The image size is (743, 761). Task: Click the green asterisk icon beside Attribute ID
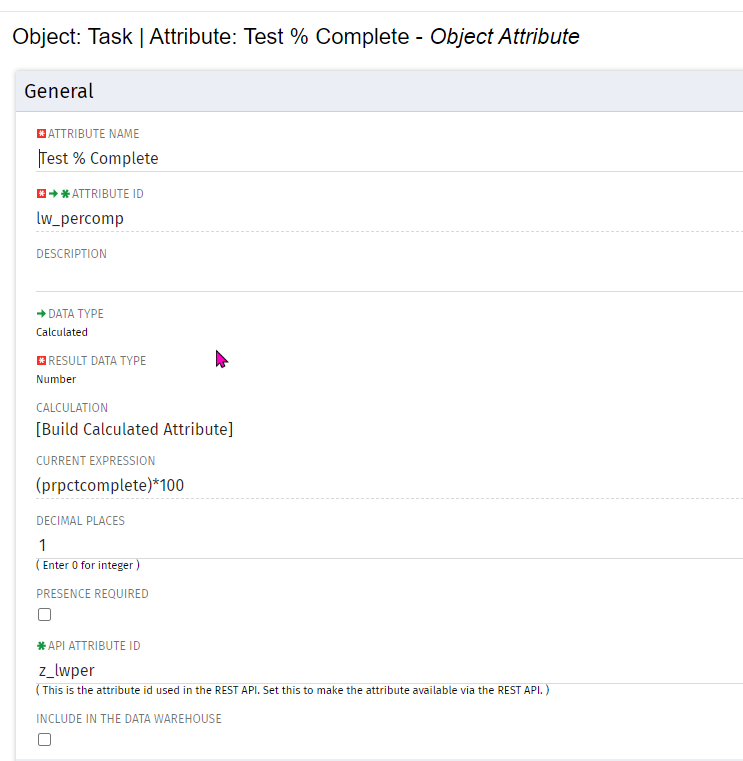pyautogui.click(x=65, y=194)
